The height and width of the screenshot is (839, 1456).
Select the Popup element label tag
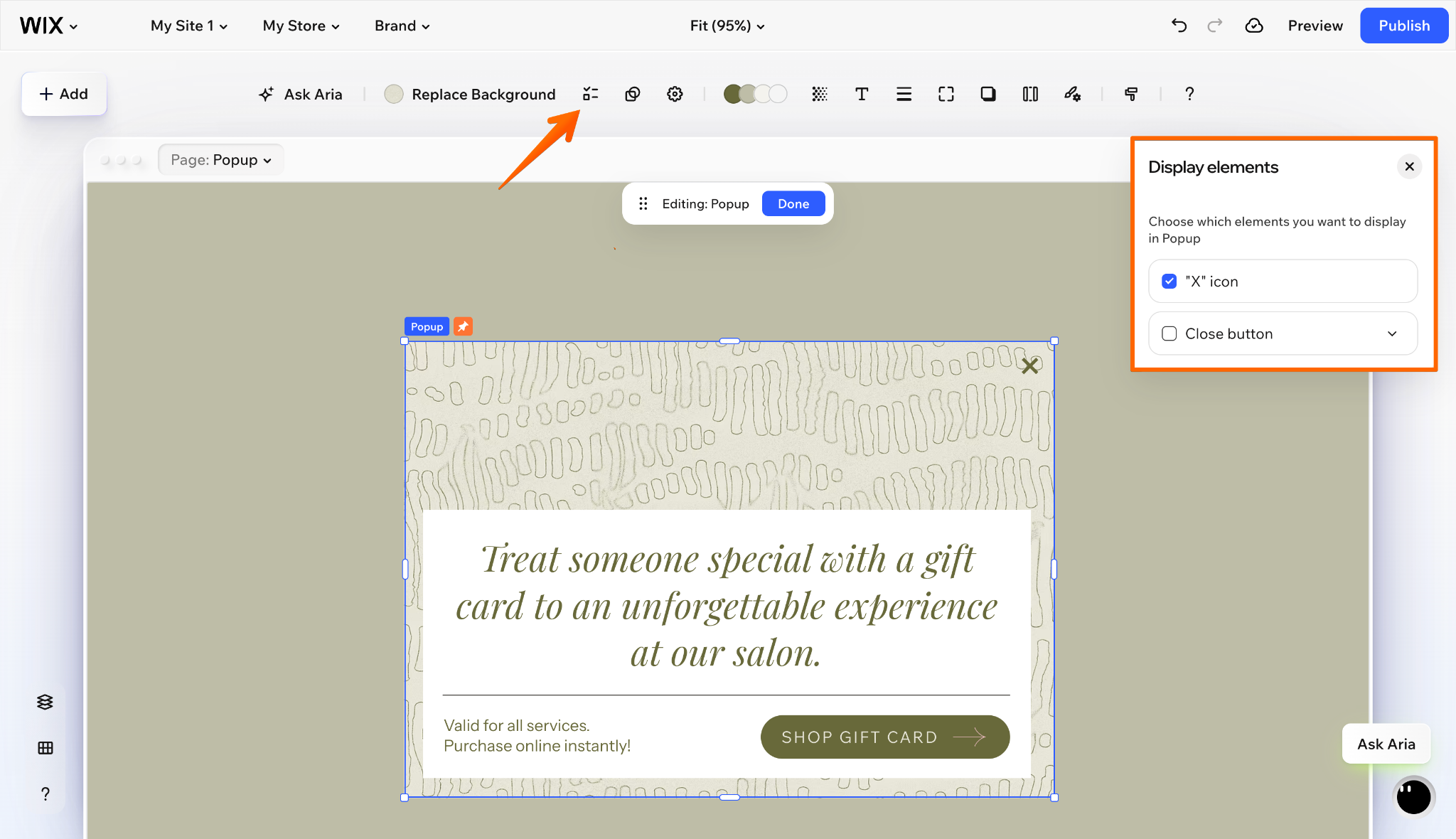click(427, 326)
